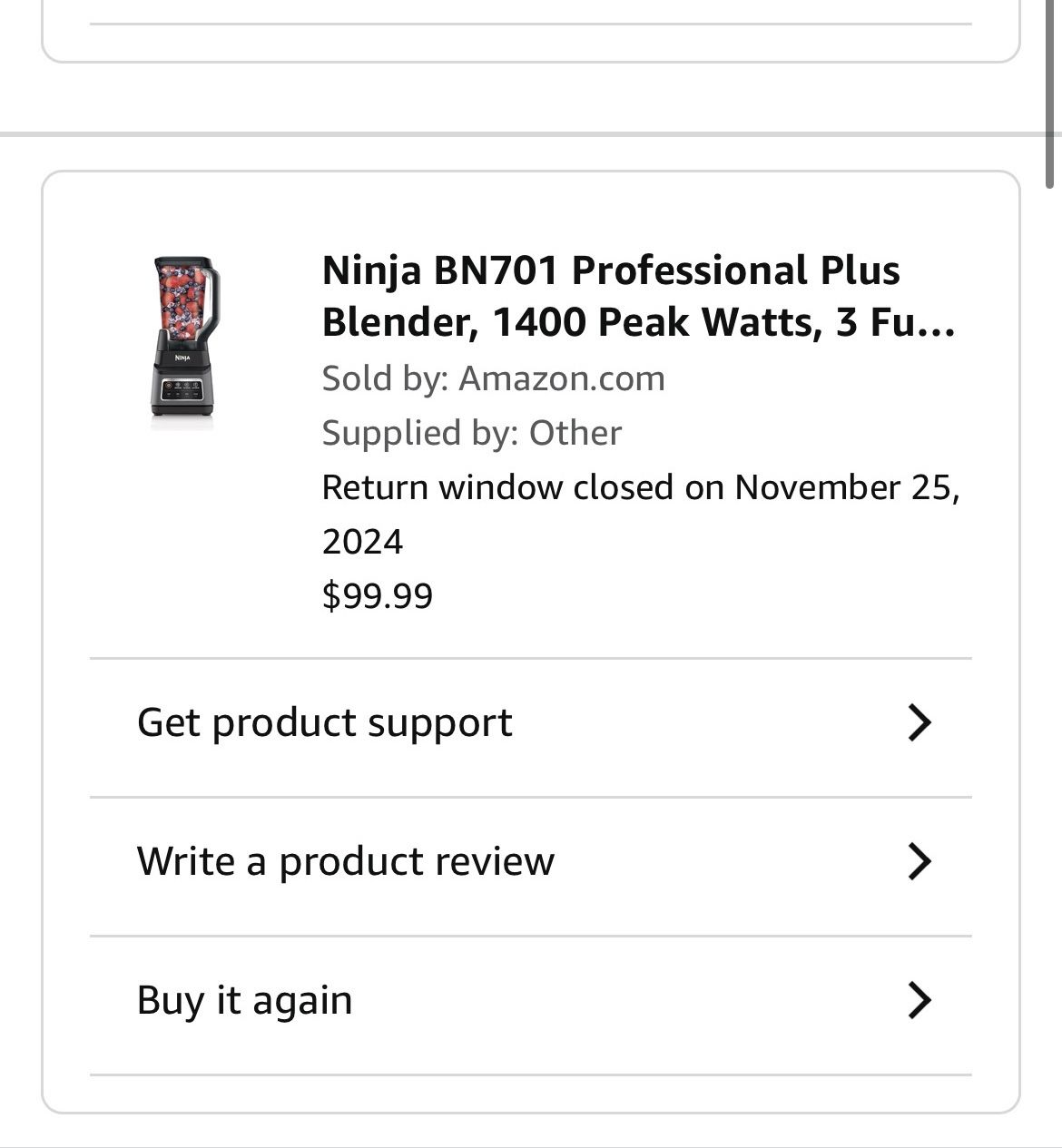Click the Supplied by: Other line
Viewport: 1062px width, 1148px height.
coord(471,433)
